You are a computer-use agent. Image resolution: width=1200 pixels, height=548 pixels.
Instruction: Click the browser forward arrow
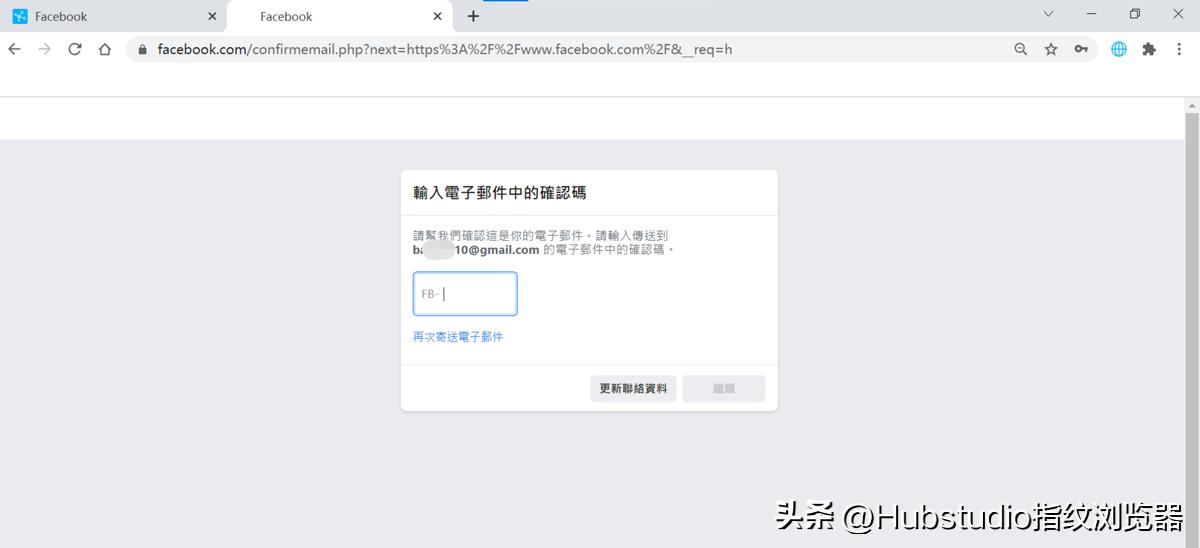tap(44, 49)
